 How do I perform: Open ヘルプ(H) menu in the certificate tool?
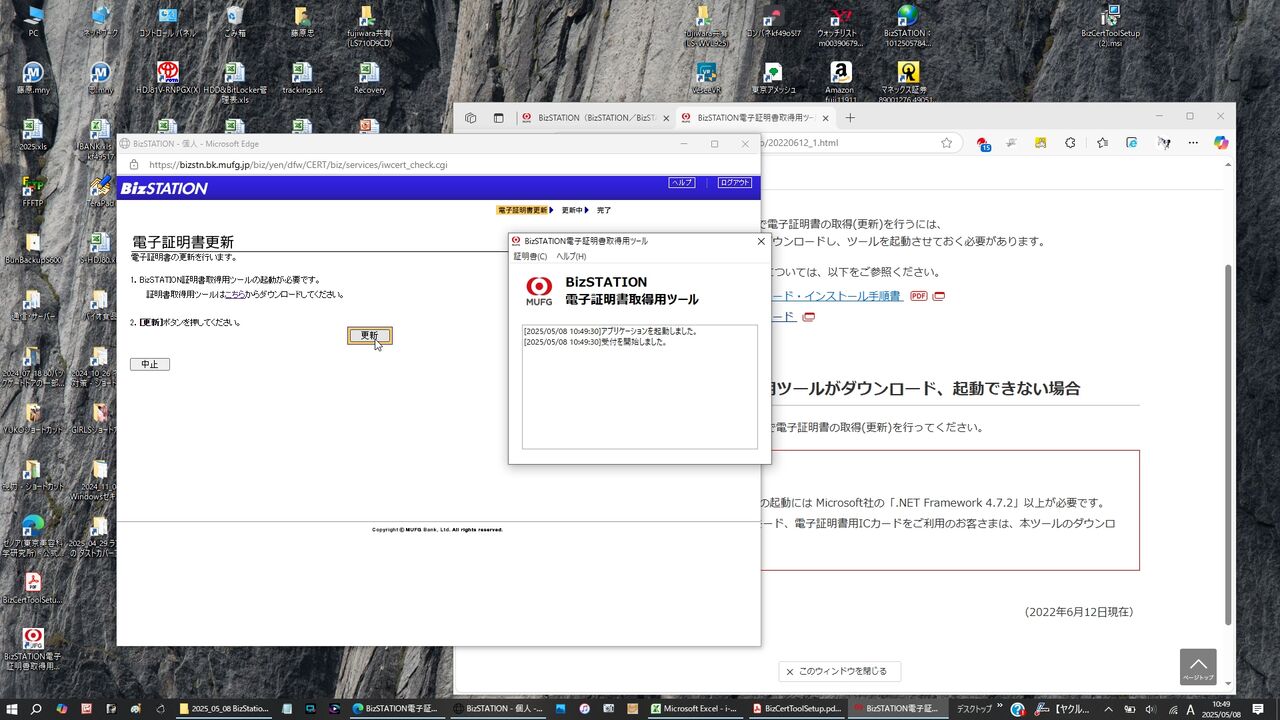pos(572,257)
